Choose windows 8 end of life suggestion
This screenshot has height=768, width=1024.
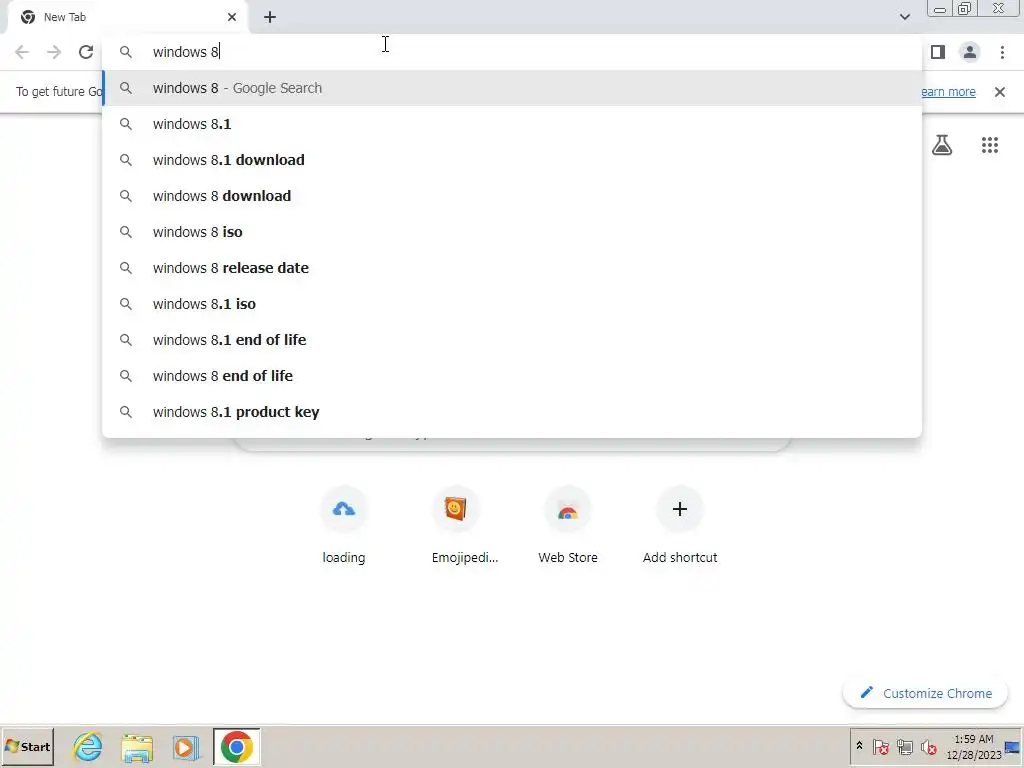[x=512, y=376]
